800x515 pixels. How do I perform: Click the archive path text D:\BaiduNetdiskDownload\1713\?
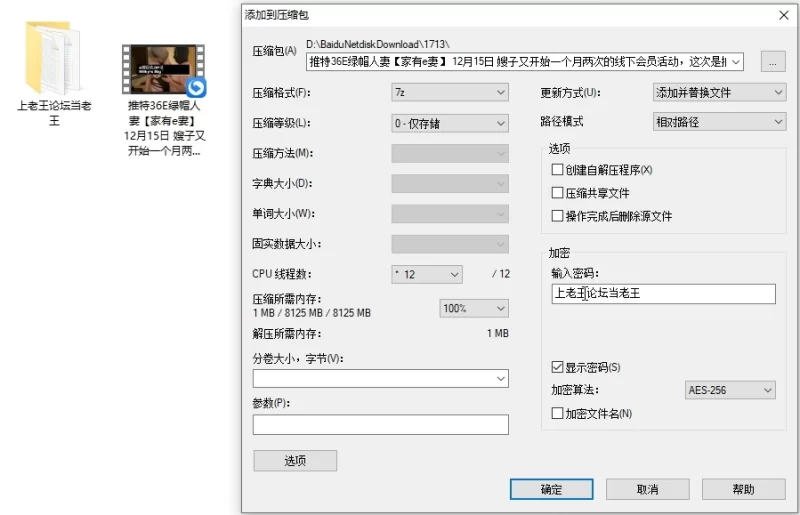[x=378, y=44]
